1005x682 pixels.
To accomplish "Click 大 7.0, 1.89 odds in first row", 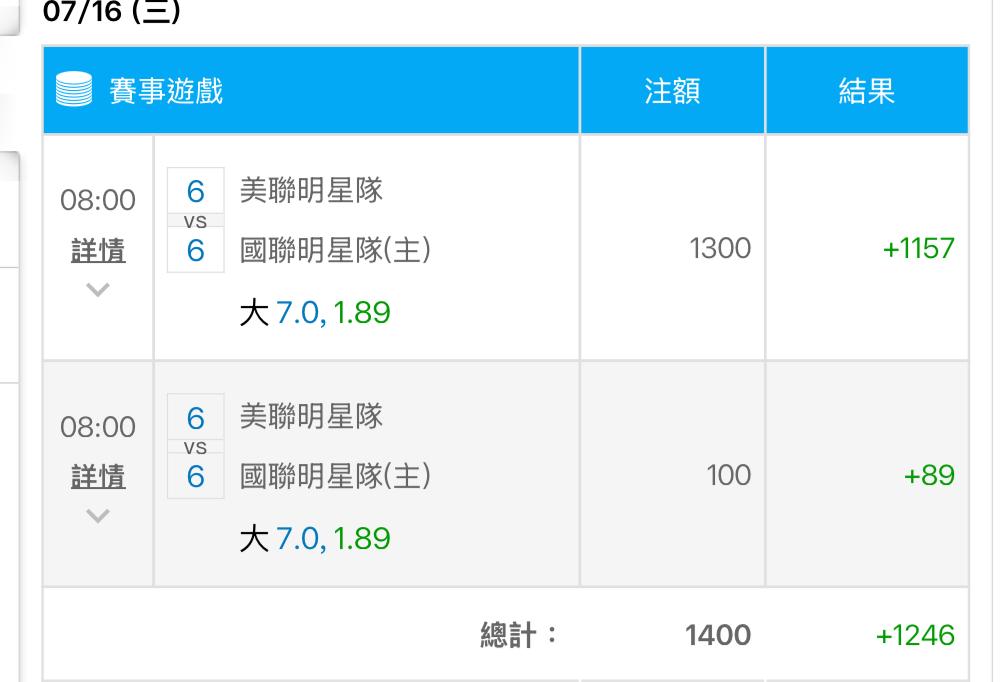I will coord(315,313).
